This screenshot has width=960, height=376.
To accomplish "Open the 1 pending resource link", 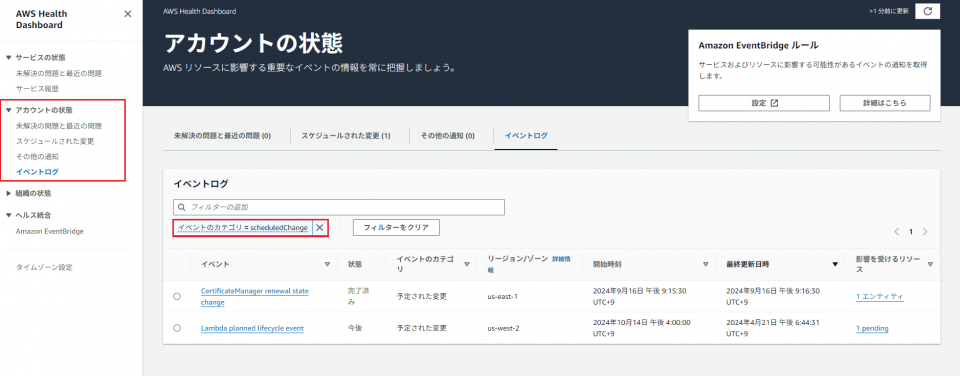I will click(x=872, y=328).
